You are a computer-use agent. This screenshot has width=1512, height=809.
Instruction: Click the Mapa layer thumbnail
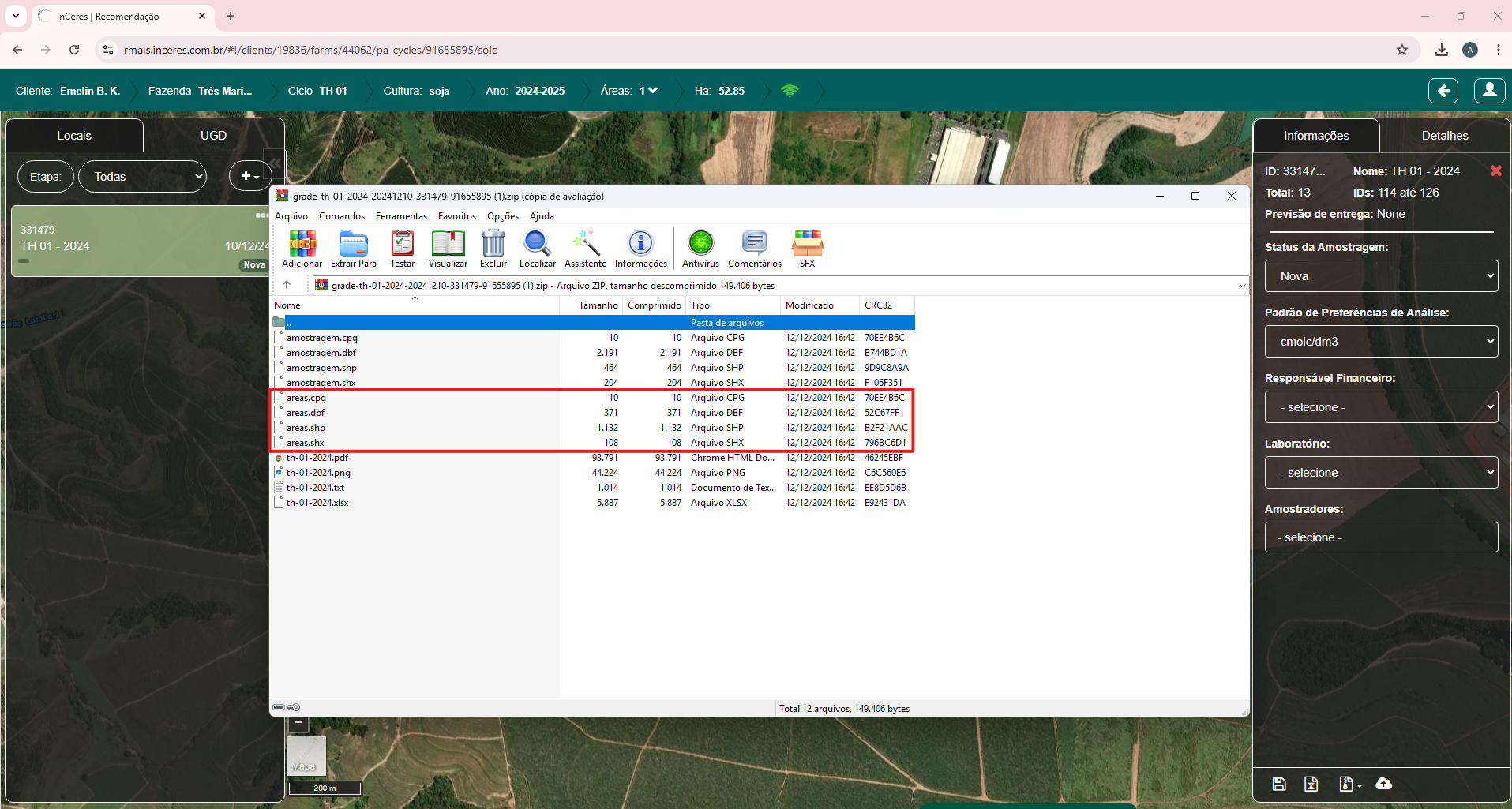pos(306,755)
